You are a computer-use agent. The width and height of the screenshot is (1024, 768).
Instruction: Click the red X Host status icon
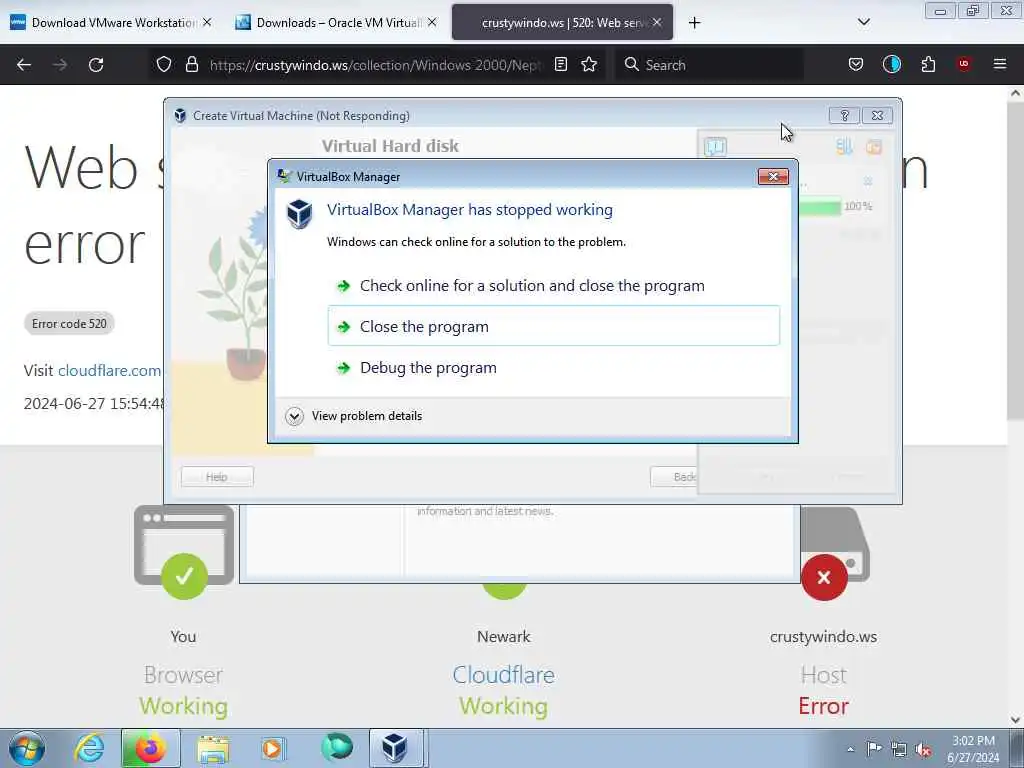[824, 577]
